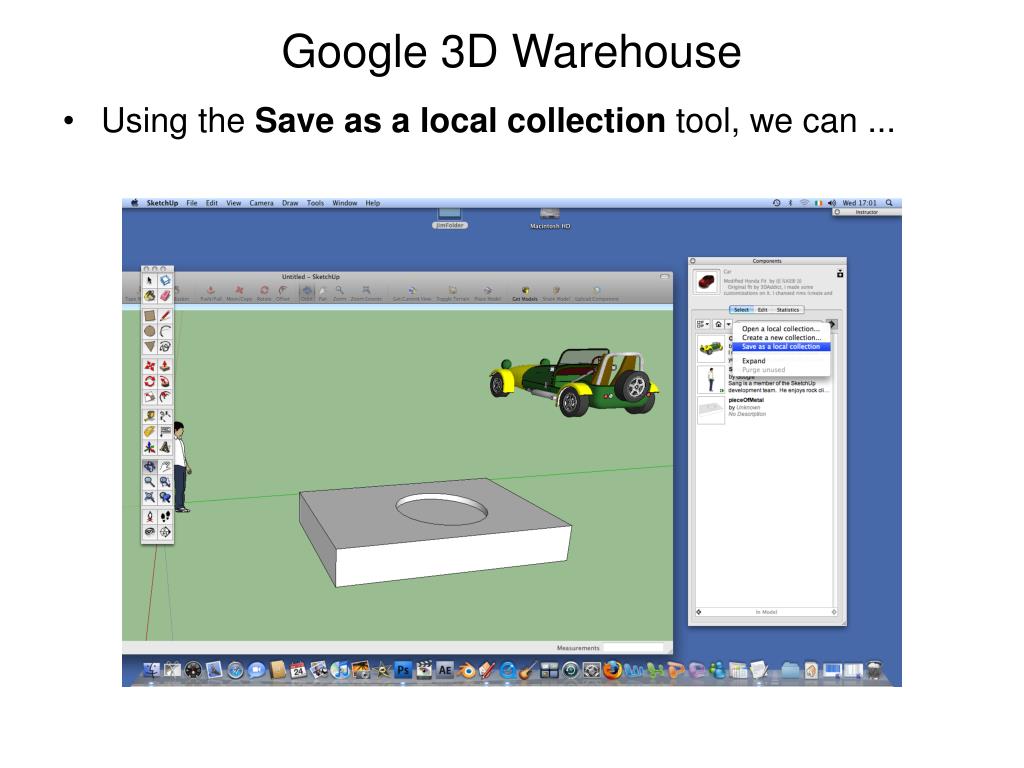This screenshot has width=1024, height=768.
Task: Select the pieceOfMetal component thumbnail
Action: (711, 410)
